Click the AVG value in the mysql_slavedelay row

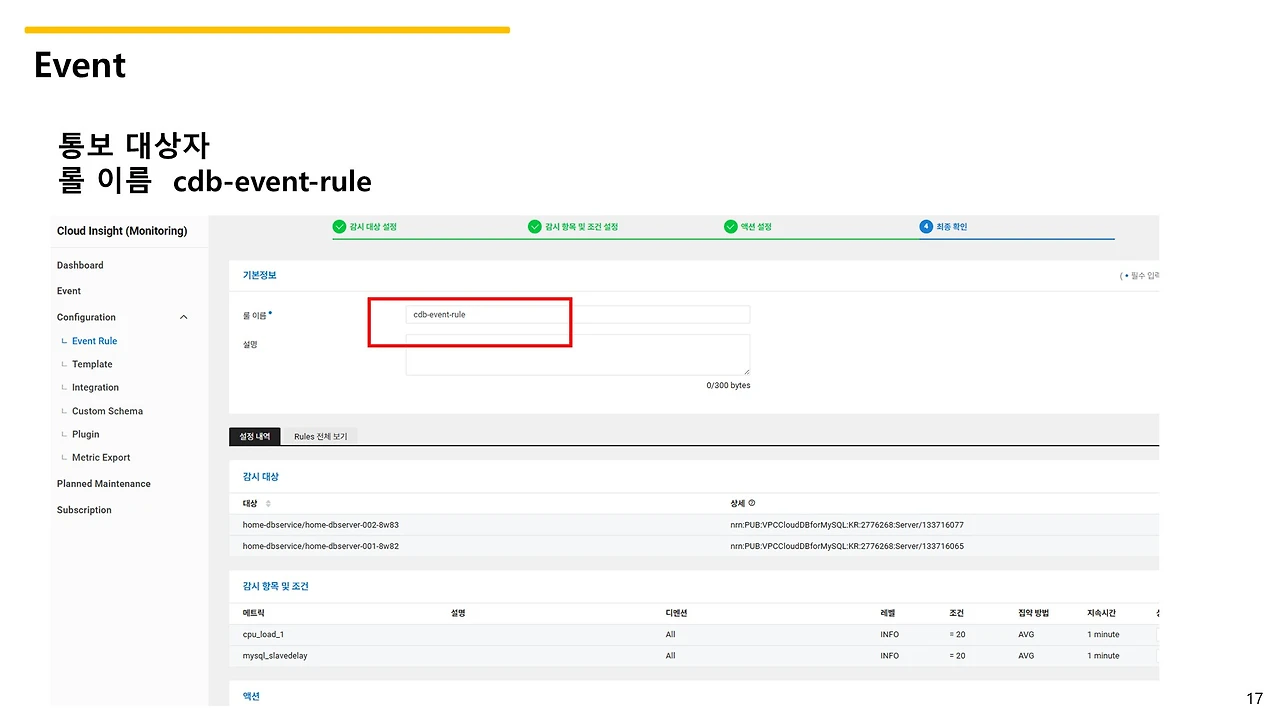[x=1026, y=656]
